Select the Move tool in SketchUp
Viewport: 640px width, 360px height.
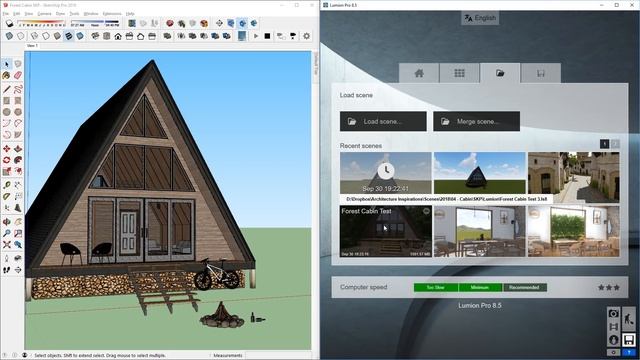tap(7, 149)
